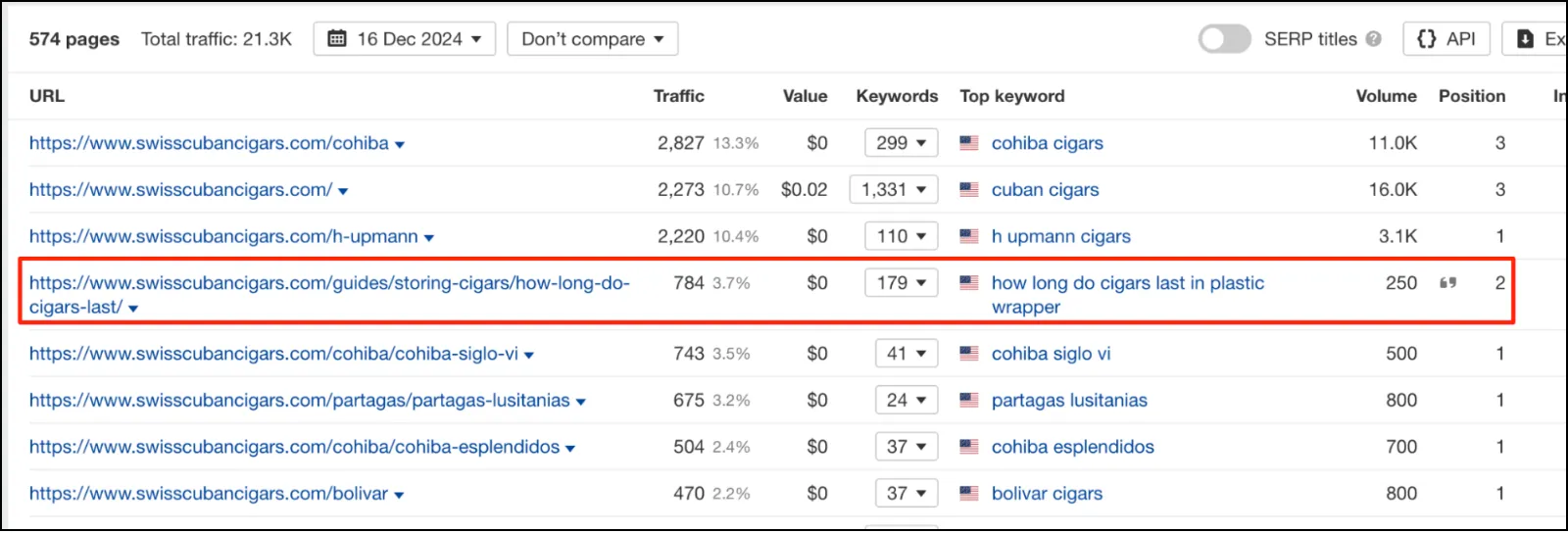Click the cuban cigars keyword
The image size is (1568, 533).
click(1045, 190)
